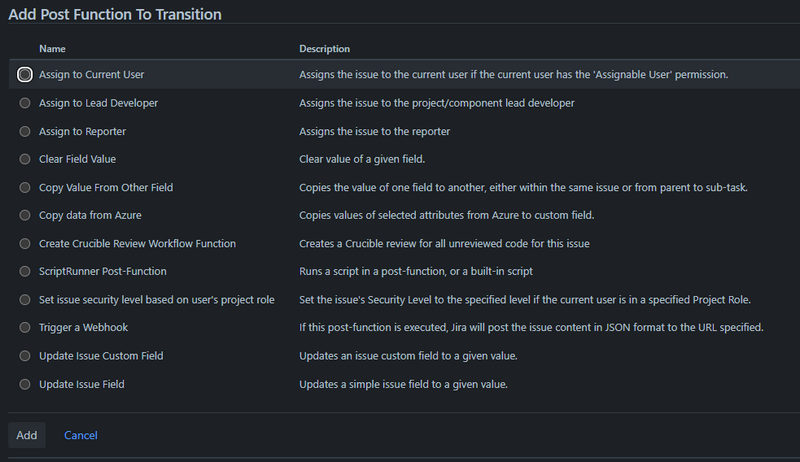Click the Add button
This screenshot has height=462, width=800.
(27, 435)
